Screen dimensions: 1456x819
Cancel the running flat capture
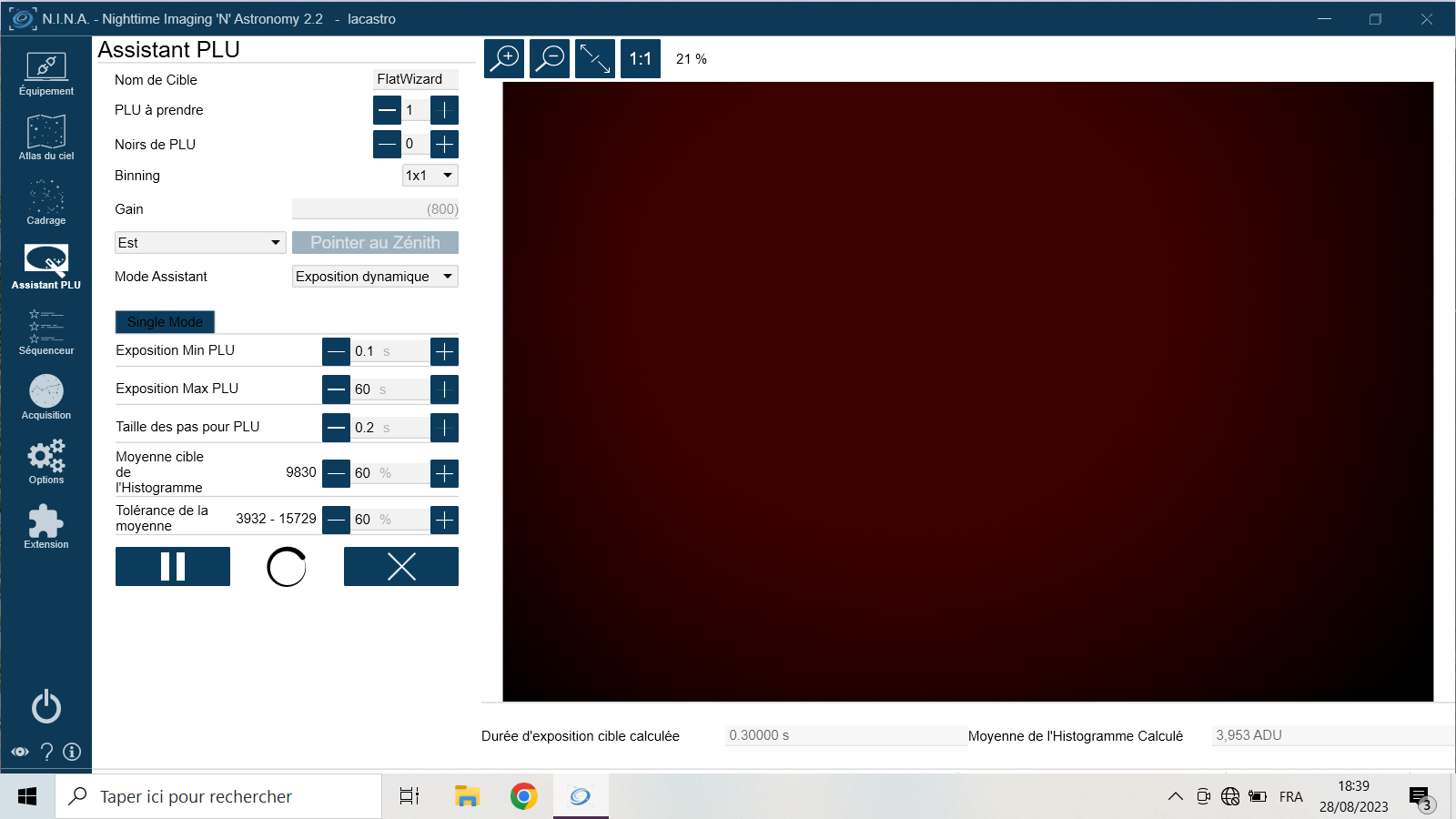click(x=401, y=567)
